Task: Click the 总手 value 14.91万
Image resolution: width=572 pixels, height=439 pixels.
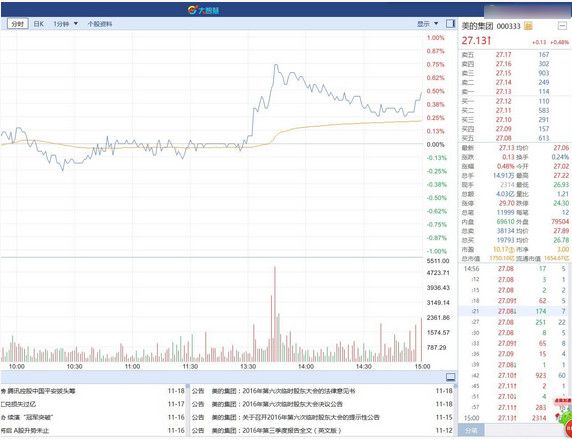Action: [504, 176]
